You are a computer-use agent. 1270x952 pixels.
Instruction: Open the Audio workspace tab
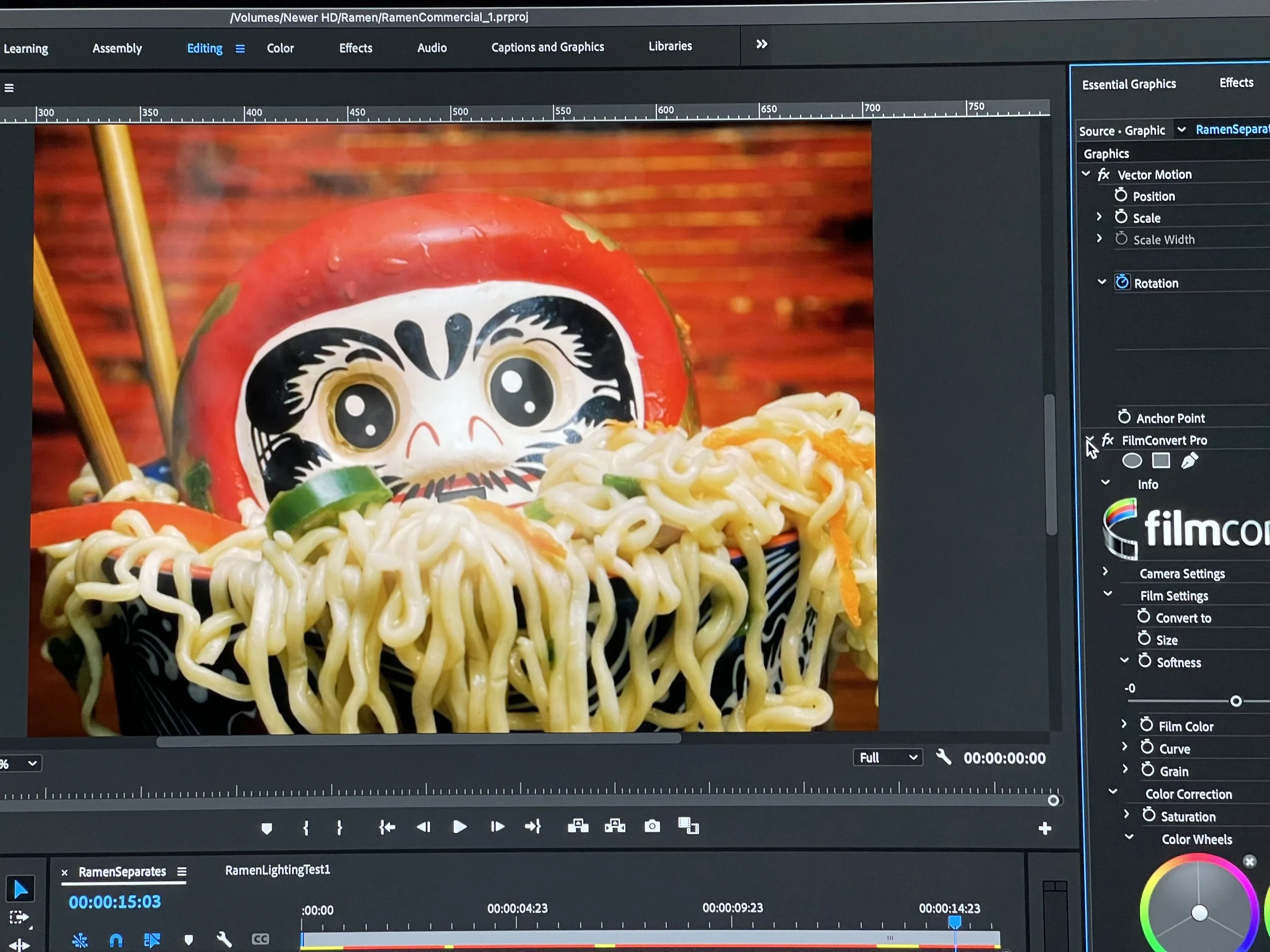[432, 48]
